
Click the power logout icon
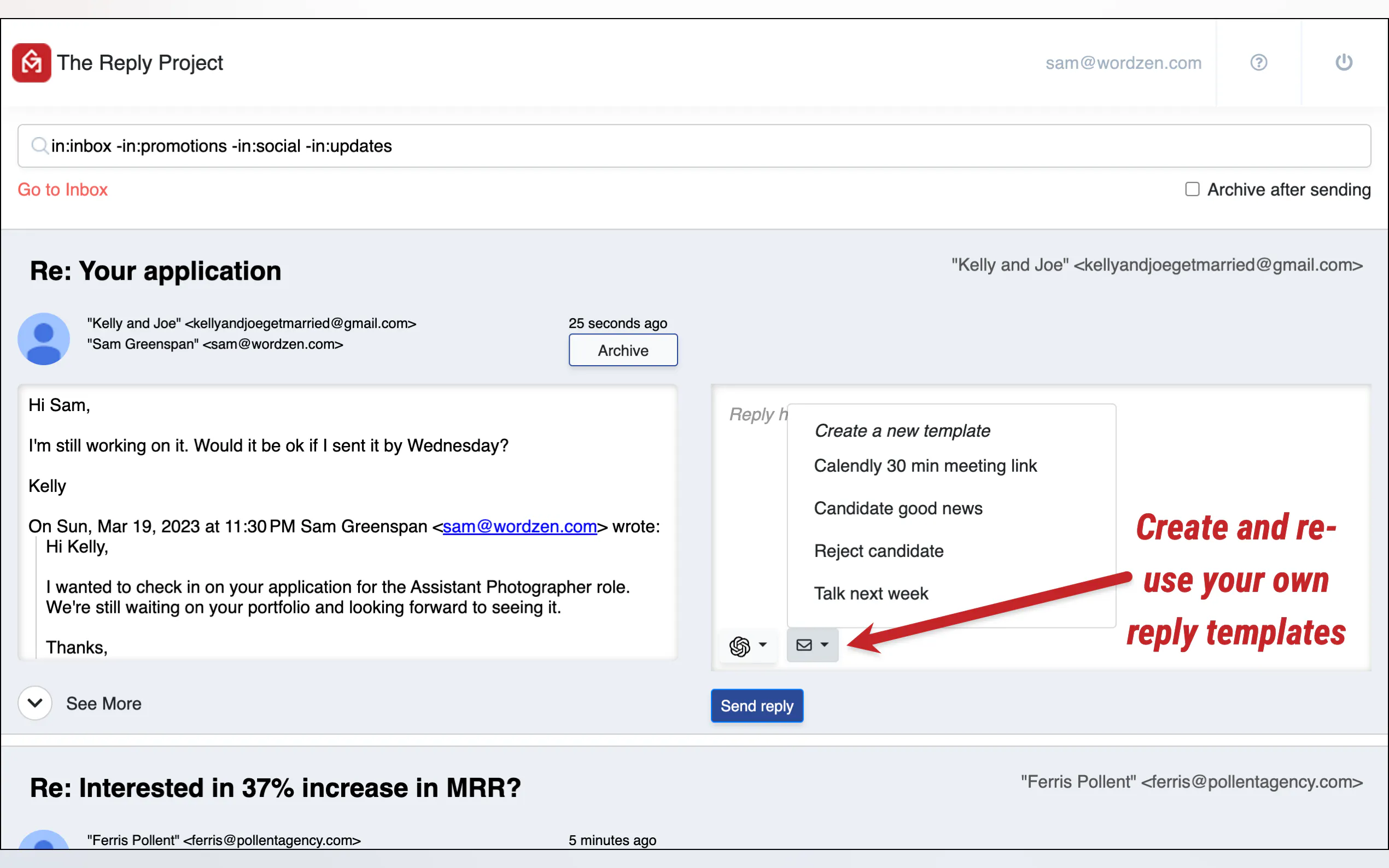click(x=1343, y=62)
